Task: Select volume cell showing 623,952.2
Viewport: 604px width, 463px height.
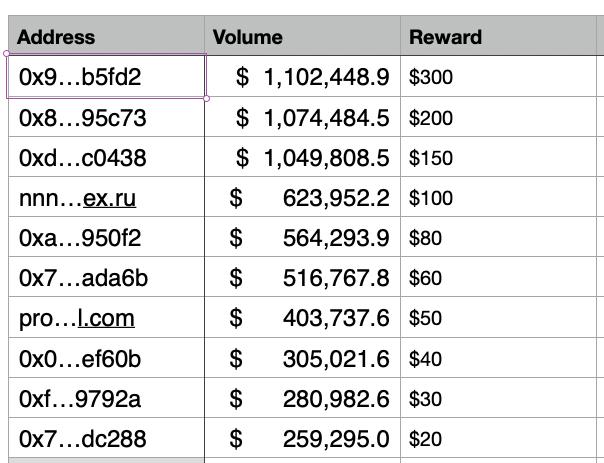Action: 302,197
